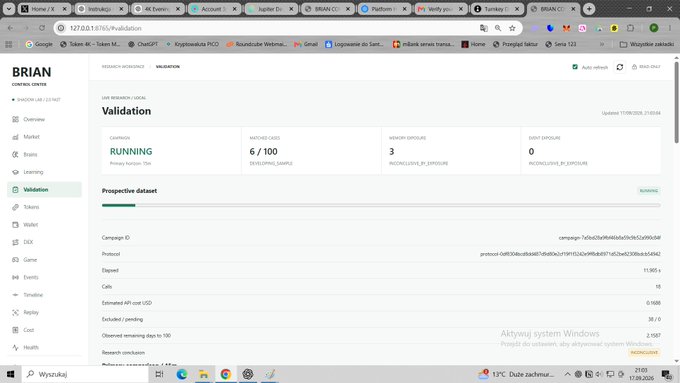
Task: Open the Tokens section icon
Action: (x=16, y=207)
